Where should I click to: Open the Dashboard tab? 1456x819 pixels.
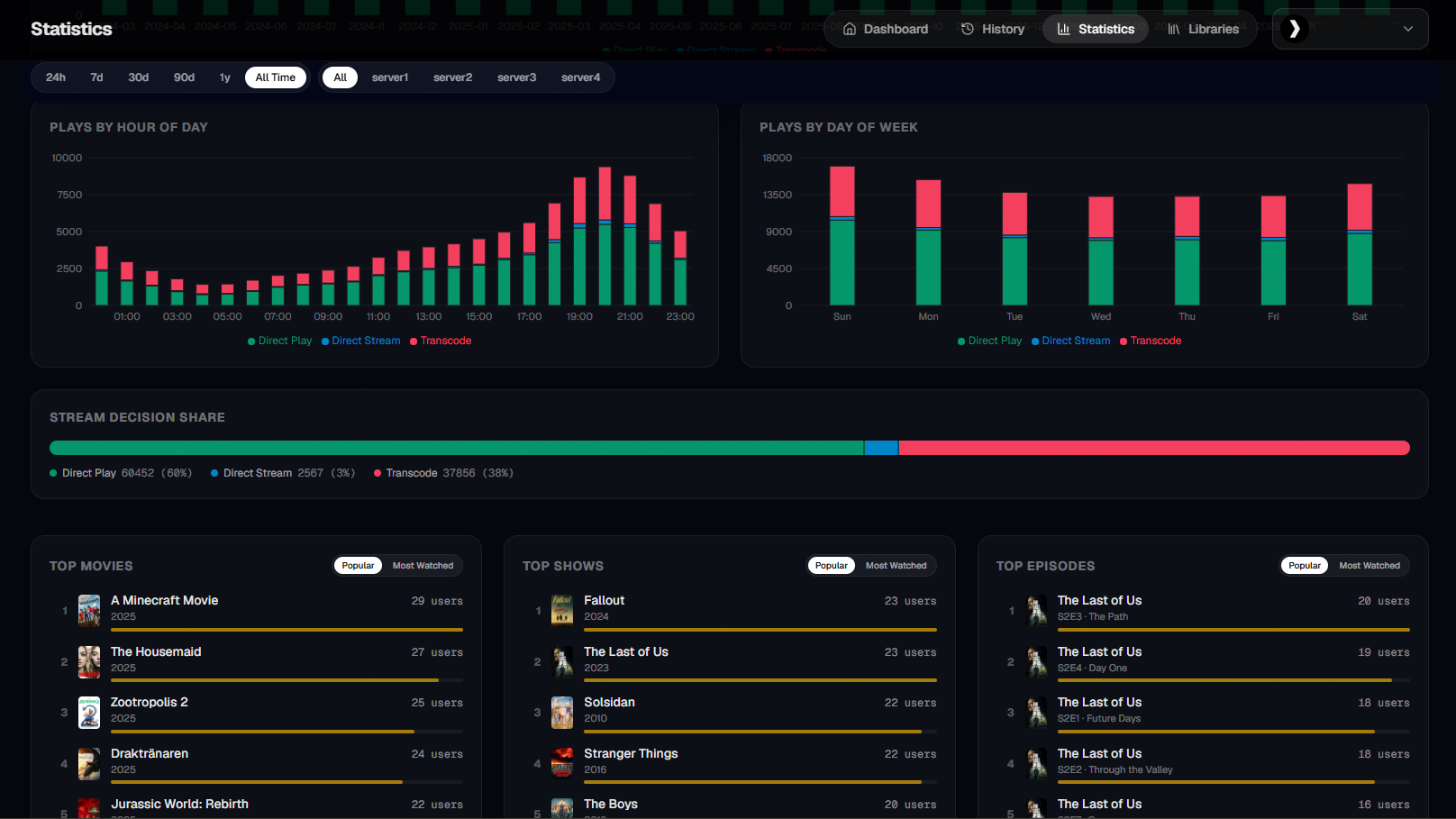point(886,29)
